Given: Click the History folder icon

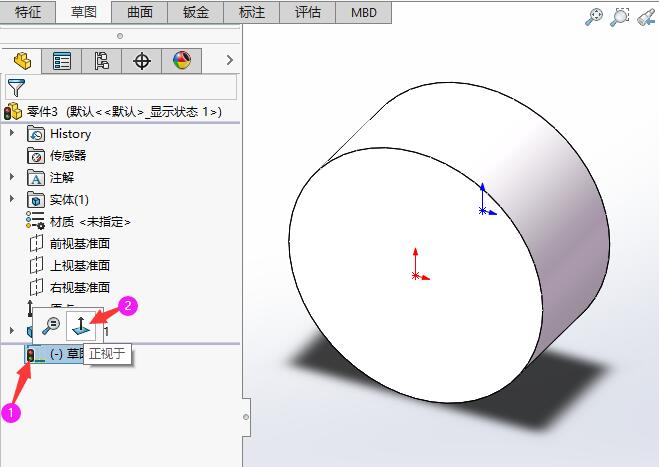Looking at the screenshot, I should [36, 134].
